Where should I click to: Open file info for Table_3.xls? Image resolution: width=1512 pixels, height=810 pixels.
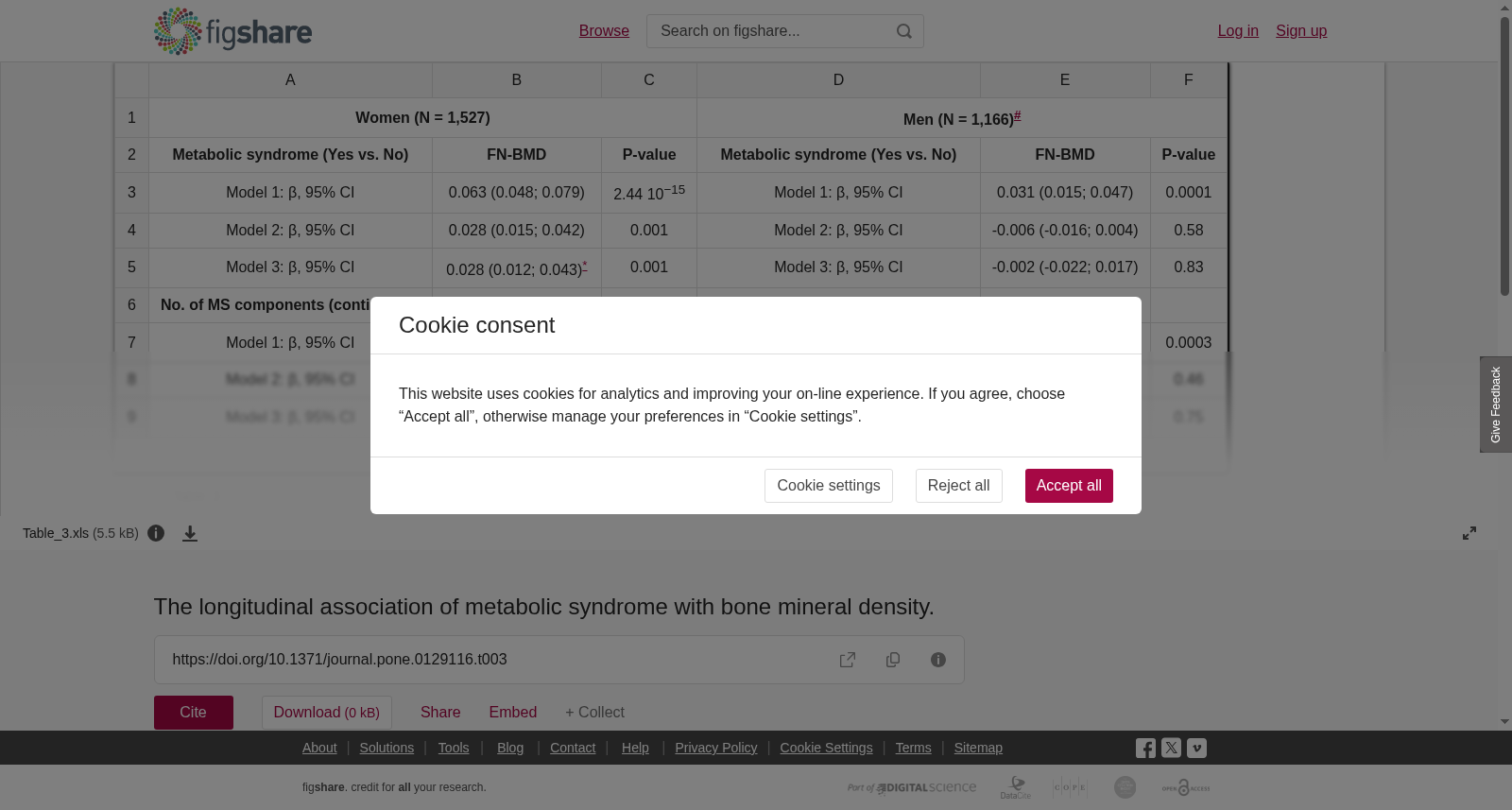point(157,533)
